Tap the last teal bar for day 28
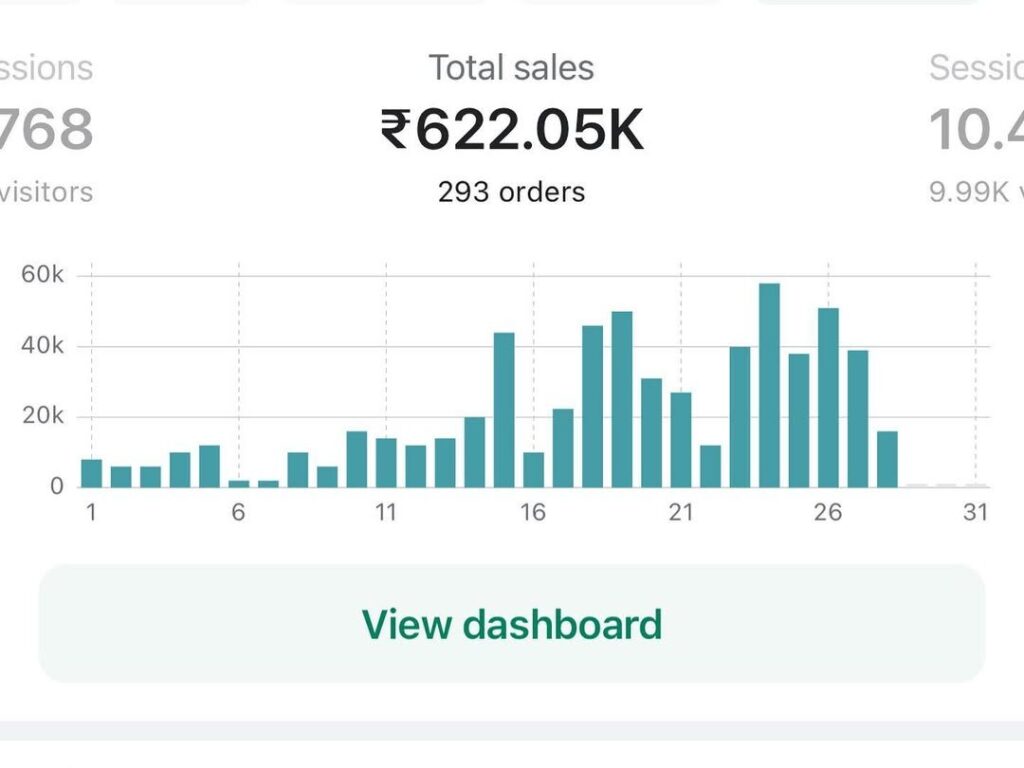This screenshot has height=768, width=1024. pos(887,460)
